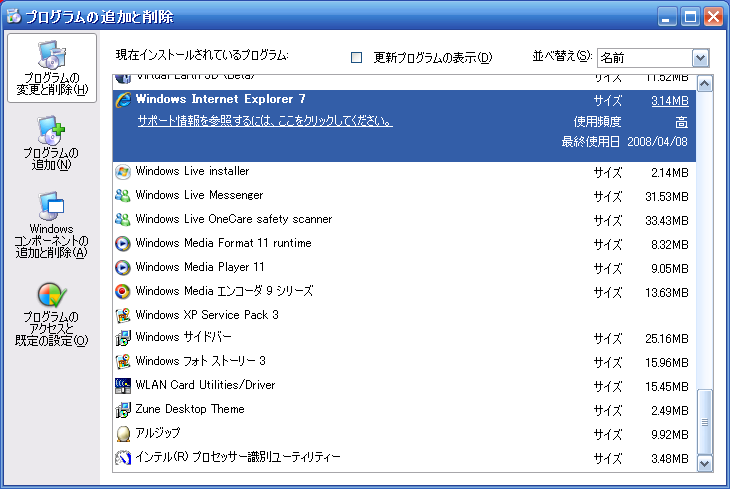Maximize the プログラムの追加と削除 window
This screenshot has width=730, height=489.
click(690, 17)
